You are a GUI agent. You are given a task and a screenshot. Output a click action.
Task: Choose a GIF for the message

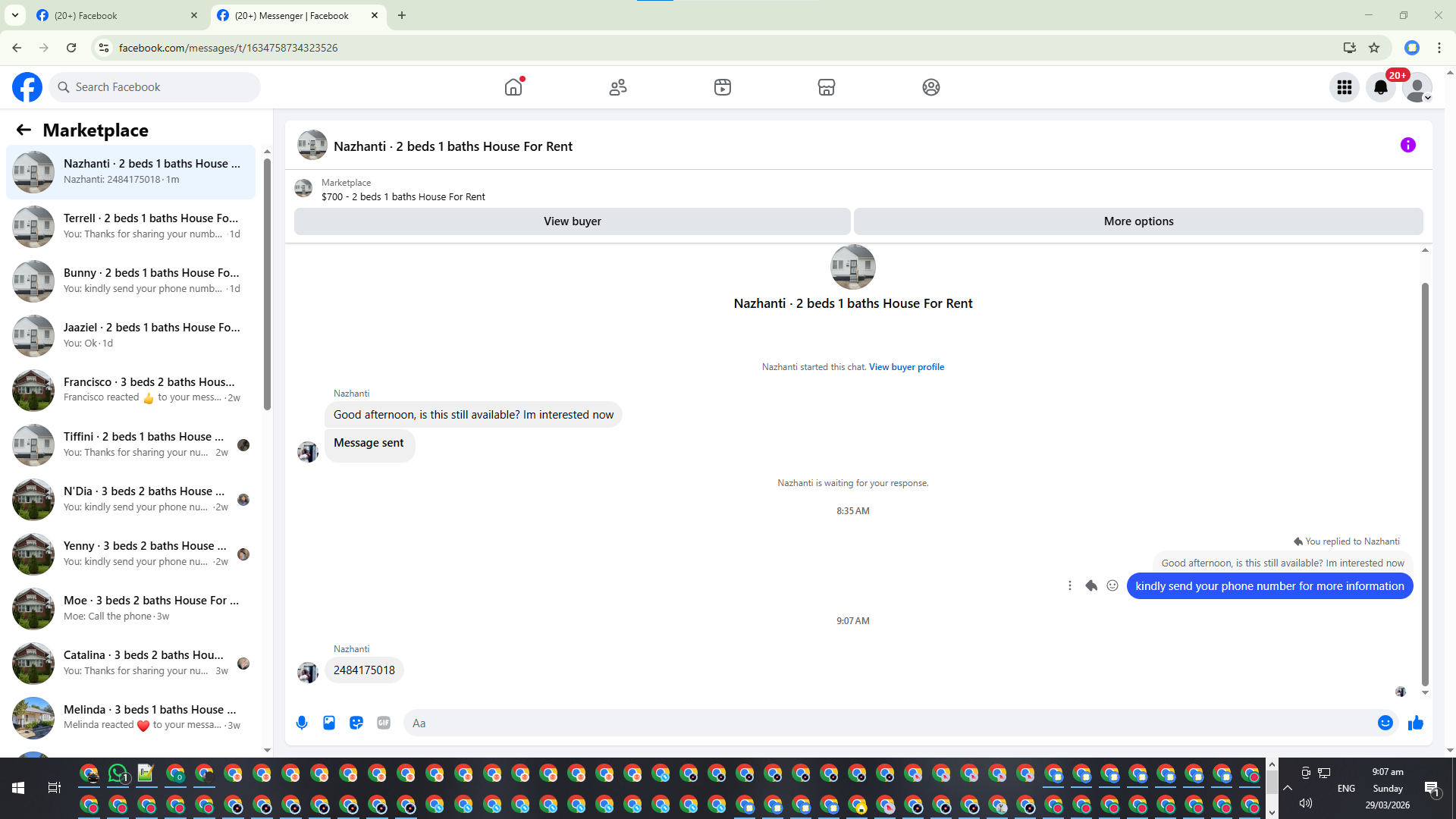point(384,723)
